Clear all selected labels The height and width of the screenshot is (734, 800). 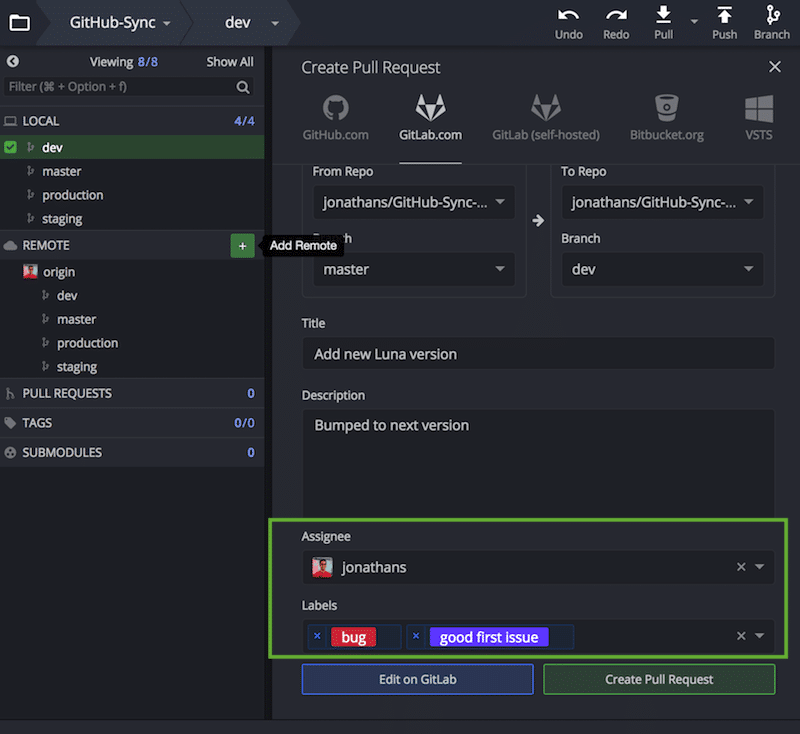tap(741, 636)
